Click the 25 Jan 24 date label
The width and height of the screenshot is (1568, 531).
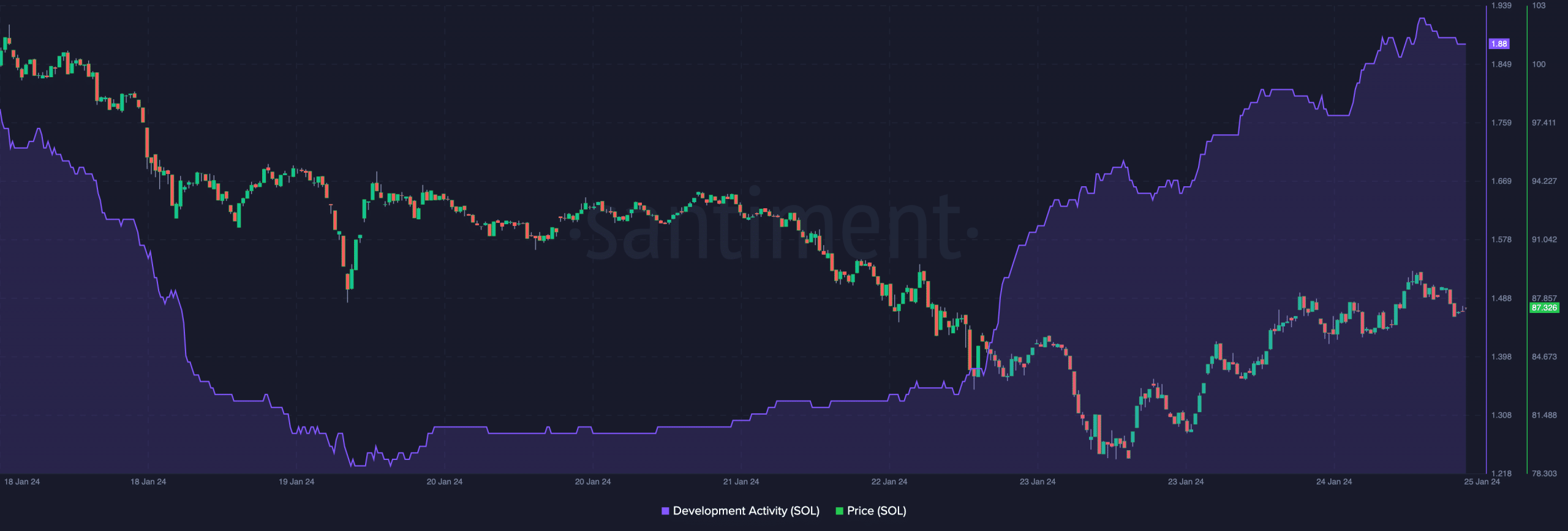tap(1482, 481)
